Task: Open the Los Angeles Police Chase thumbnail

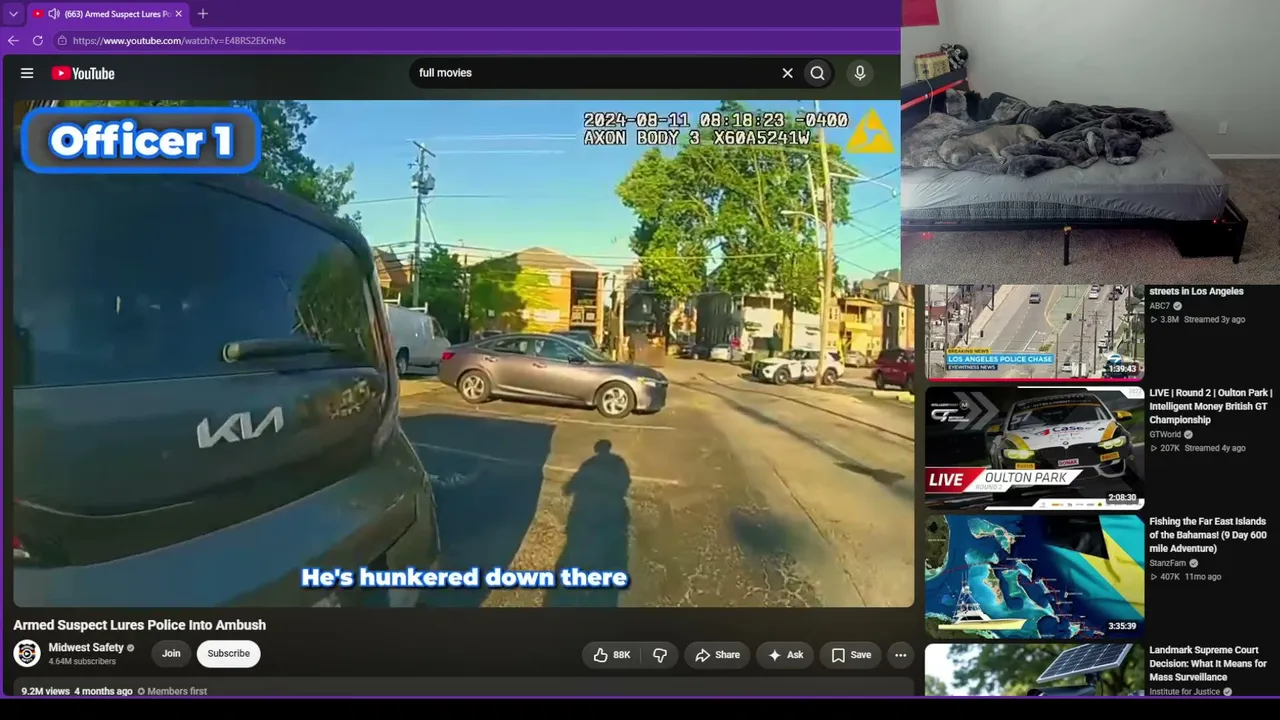Action: (x=1034, y=331)
